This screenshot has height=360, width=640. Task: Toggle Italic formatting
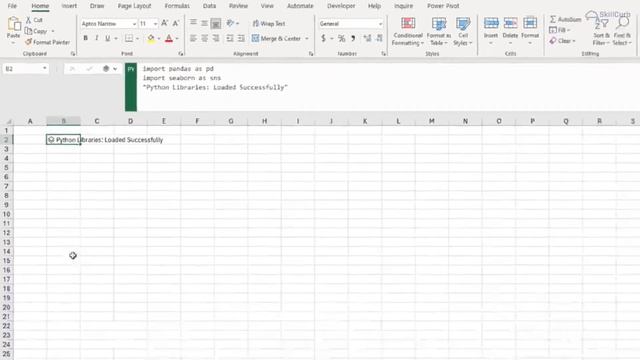click(x=97, y=38)
